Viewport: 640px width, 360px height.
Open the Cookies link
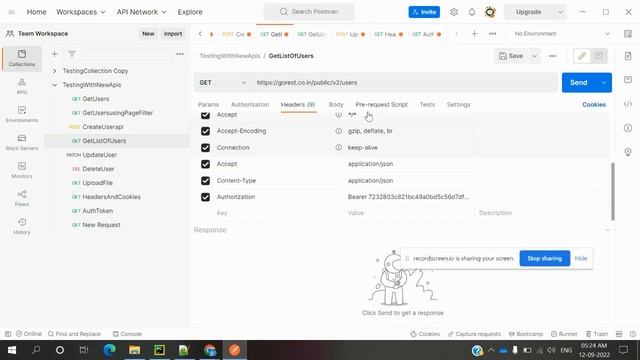point(594,104)
